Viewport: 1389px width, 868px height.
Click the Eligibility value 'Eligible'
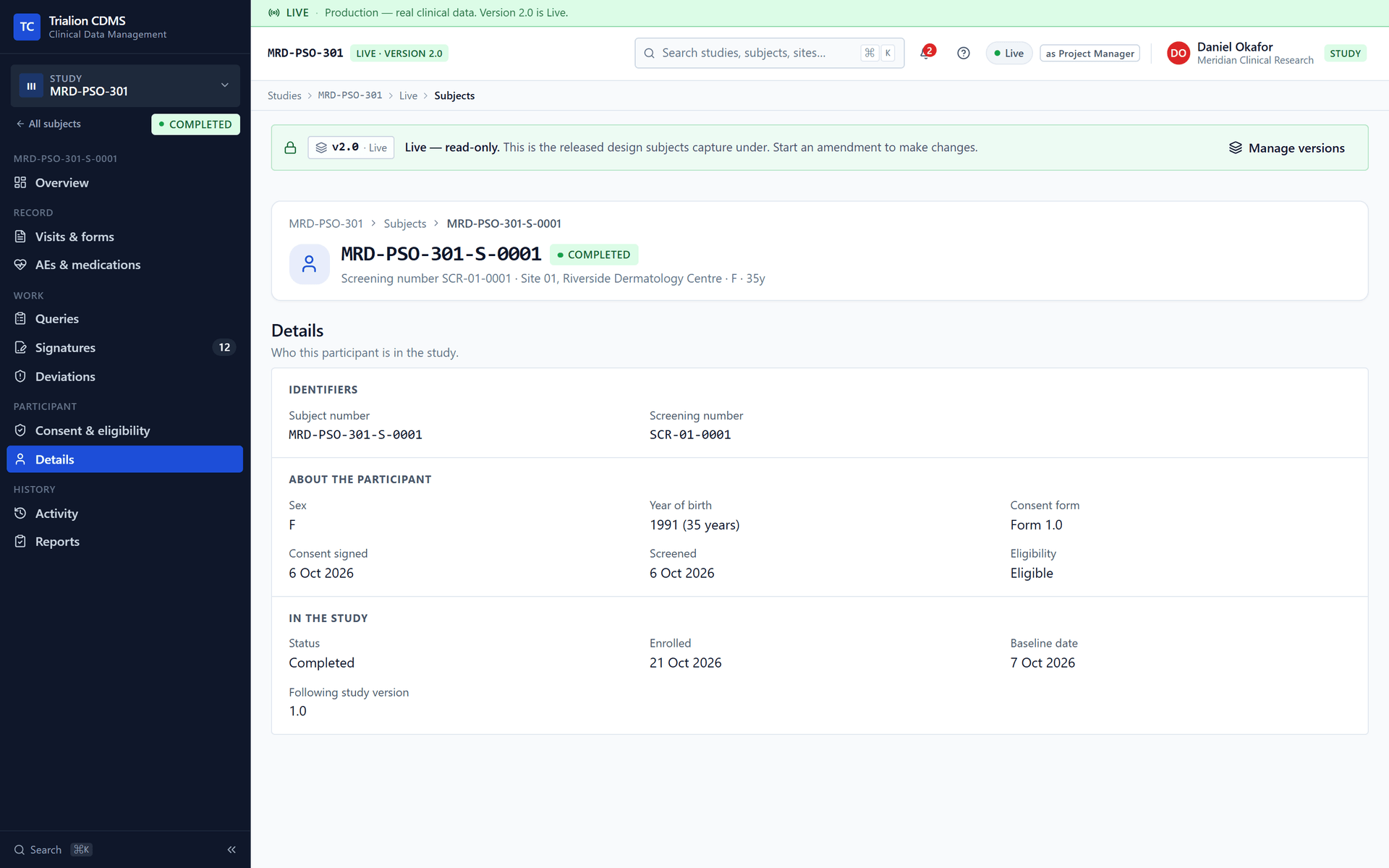tap(1032, 573)
